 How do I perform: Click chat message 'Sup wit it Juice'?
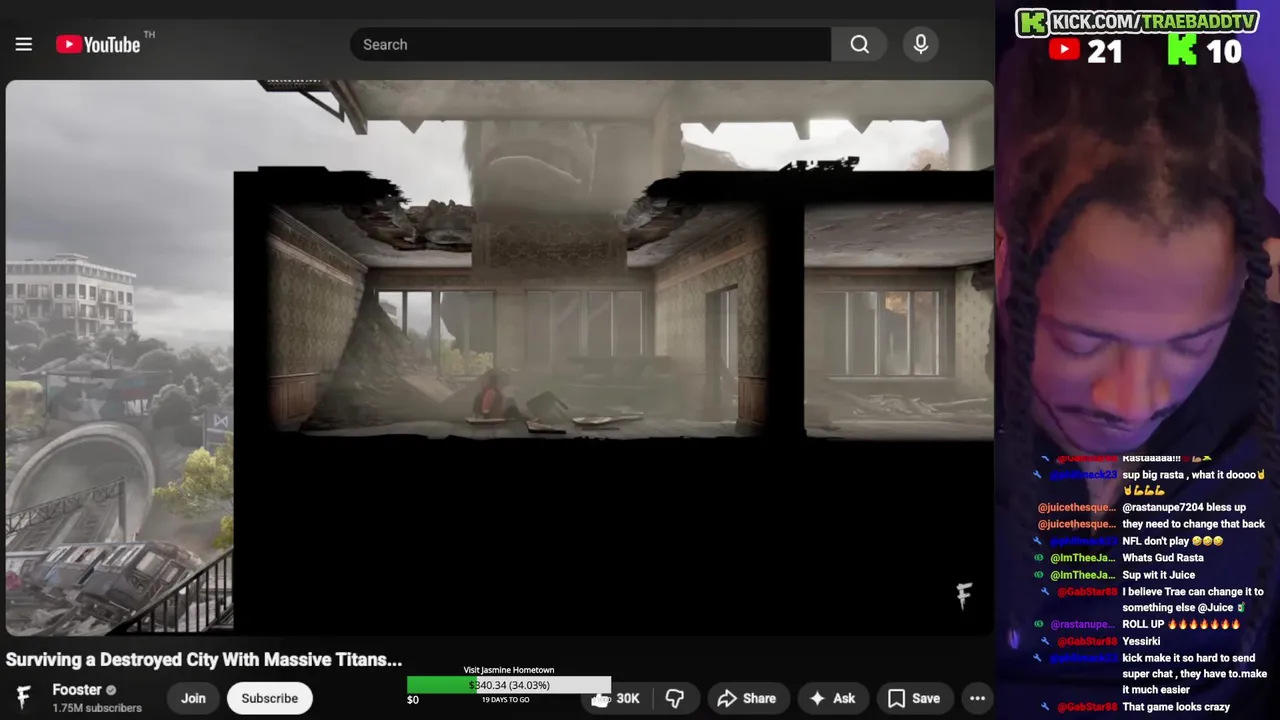point(1158,575)
